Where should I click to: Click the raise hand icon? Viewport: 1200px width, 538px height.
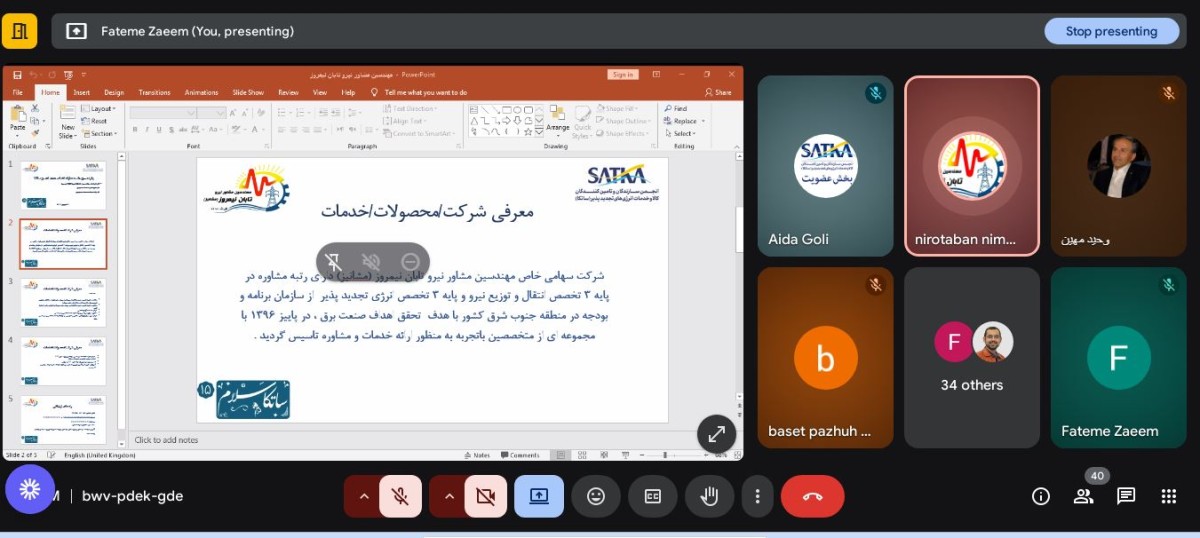pyautogui.click(x=710, y=496)
